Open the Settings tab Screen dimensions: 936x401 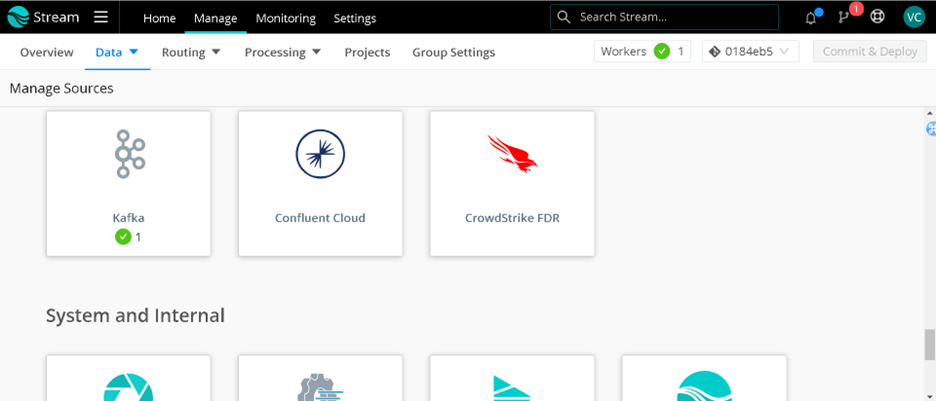355,18
